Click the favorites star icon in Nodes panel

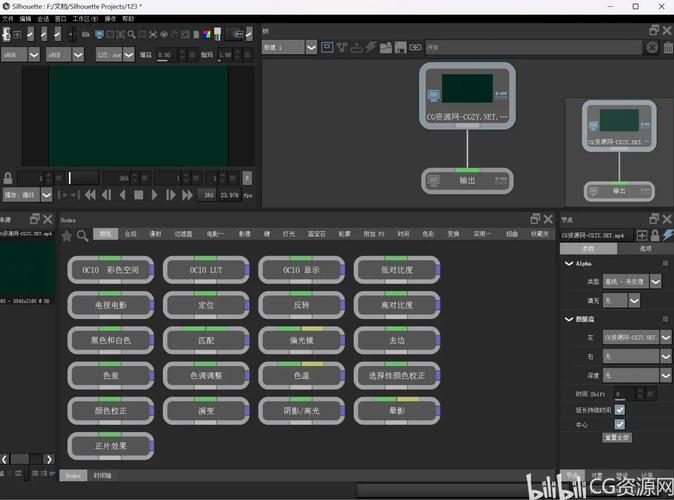click(67, 235)
